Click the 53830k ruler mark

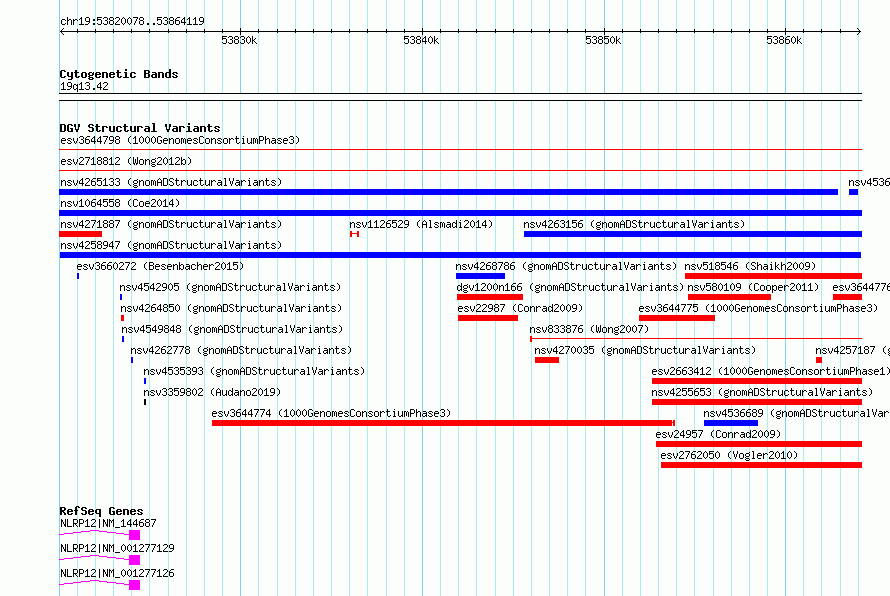[239, 40]
